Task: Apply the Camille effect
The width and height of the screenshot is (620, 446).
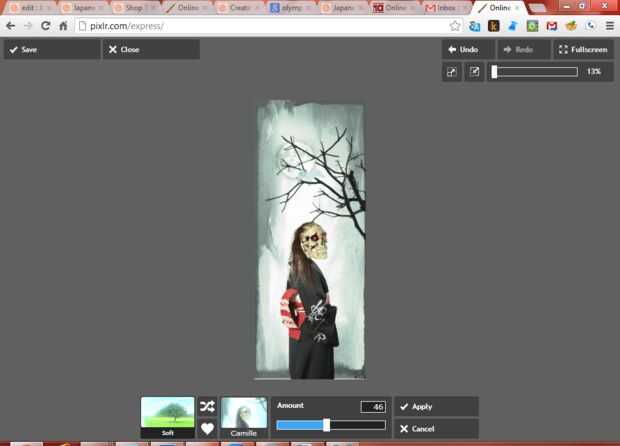Action: click(436, 406)
